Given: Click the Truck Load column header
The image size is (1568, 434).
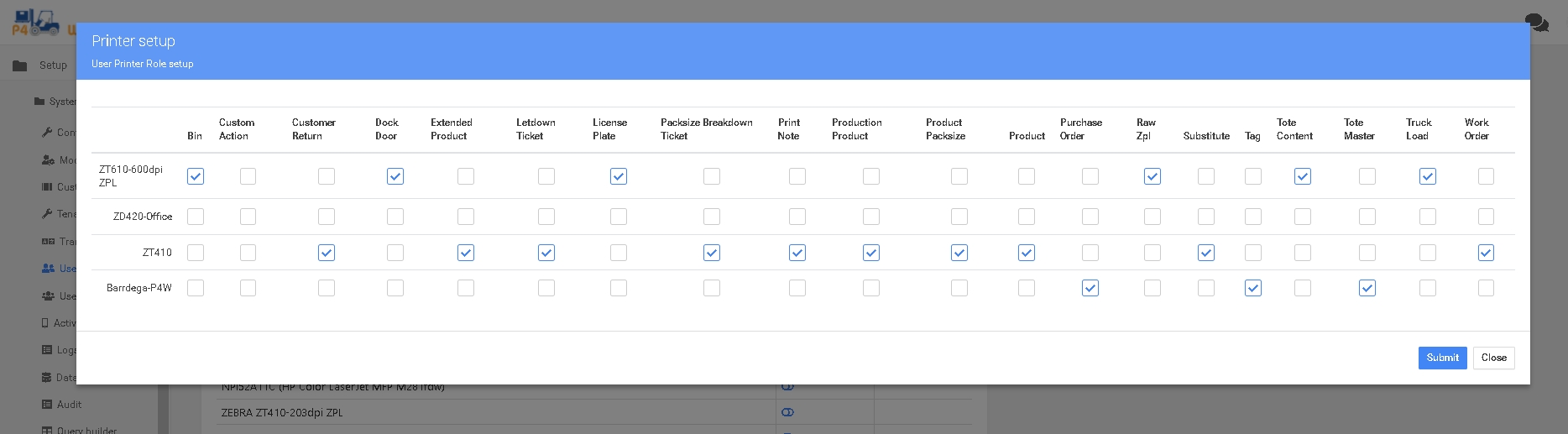Looking at the screenshot, I should 1419,129.
